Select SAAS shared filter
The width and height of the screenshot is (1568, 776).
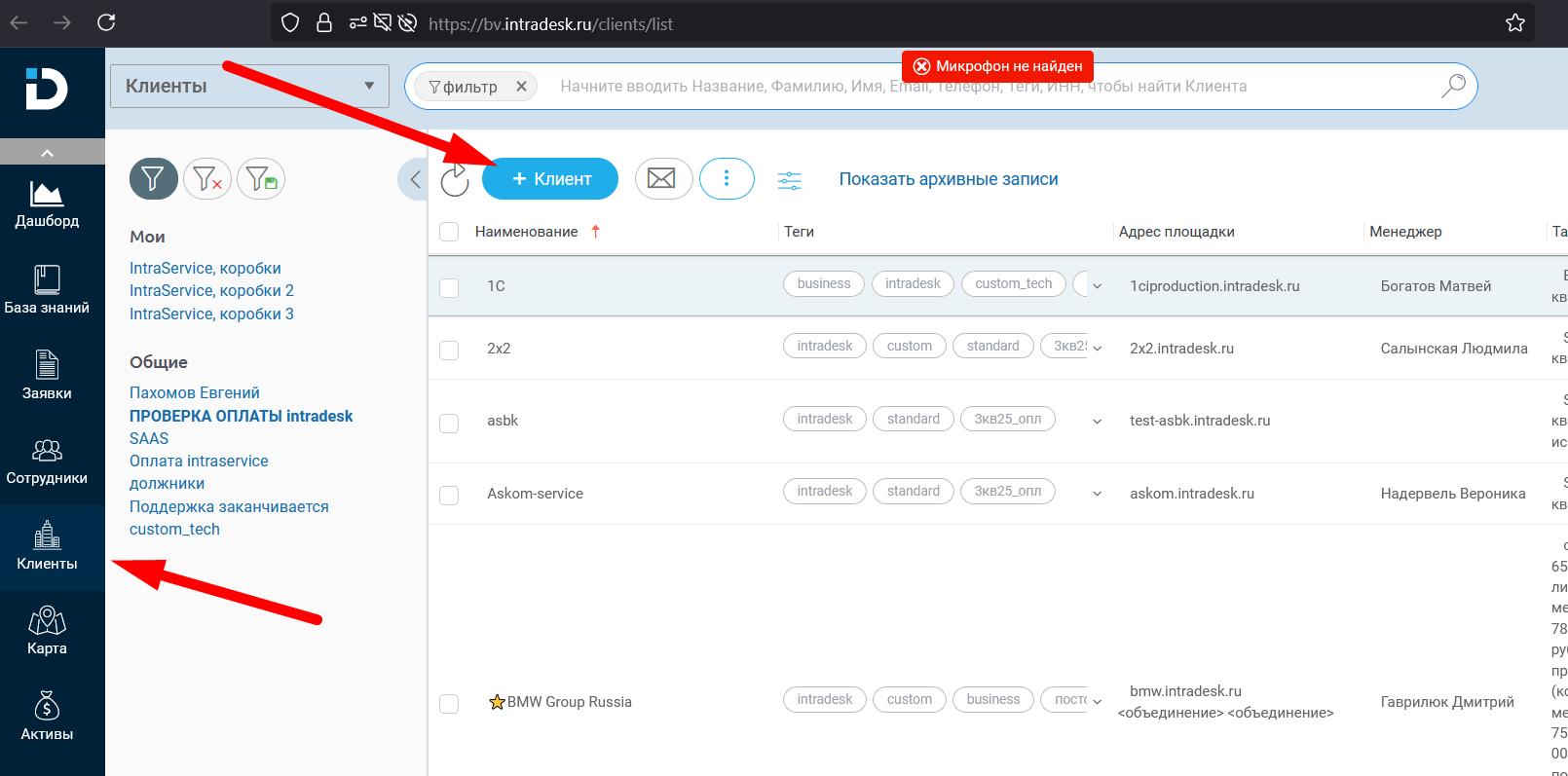149,438
